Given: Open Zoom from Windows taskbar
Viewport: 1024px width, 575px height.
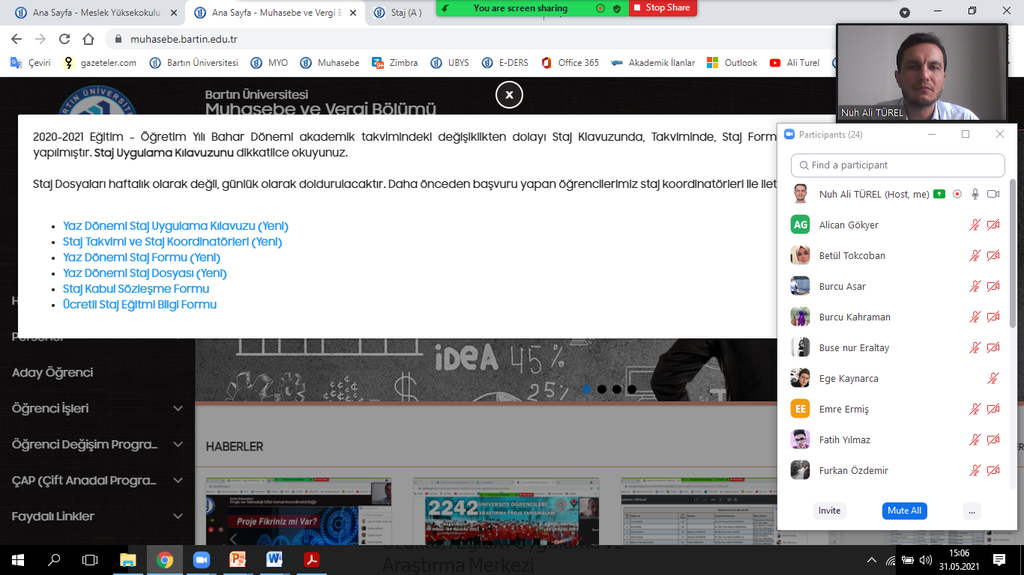Looking at the screenshot, I should 201,560.
